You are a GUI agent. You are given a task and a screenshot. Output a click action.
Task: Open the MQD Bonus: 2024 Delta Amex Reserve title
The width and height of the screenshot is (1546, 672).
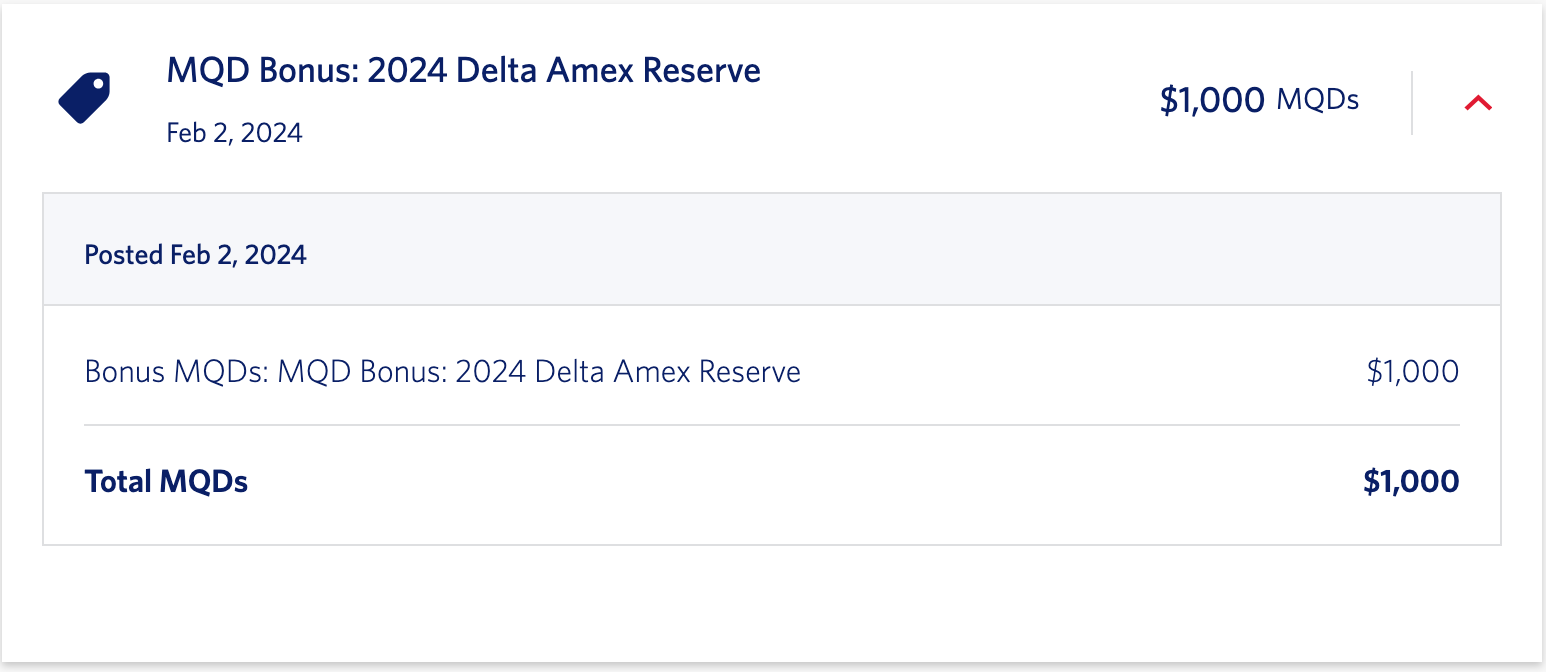point(463,70)
